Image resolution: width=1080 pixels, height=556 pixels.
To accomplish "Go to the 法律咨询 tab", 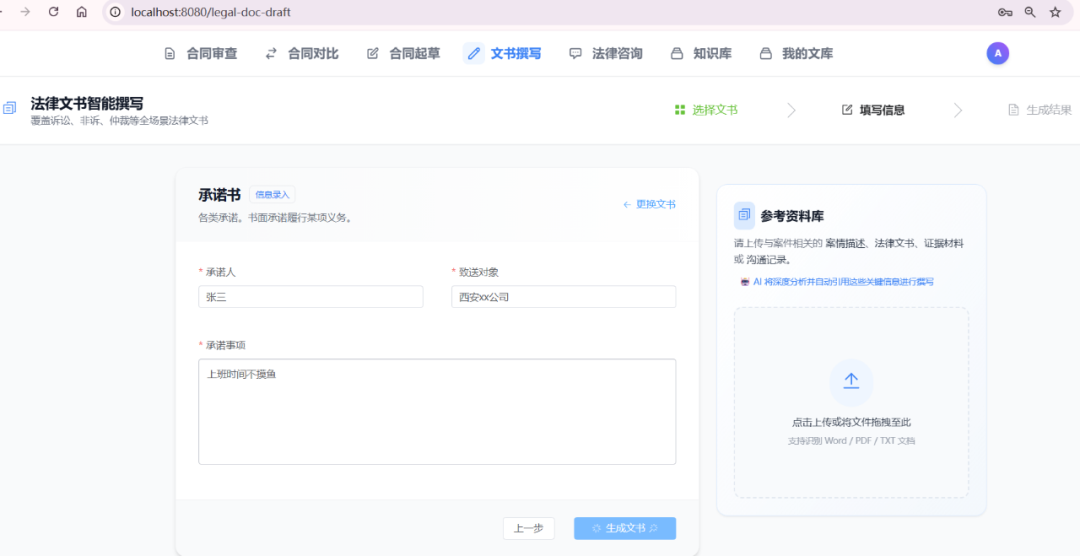I will [x=606, y=54].
